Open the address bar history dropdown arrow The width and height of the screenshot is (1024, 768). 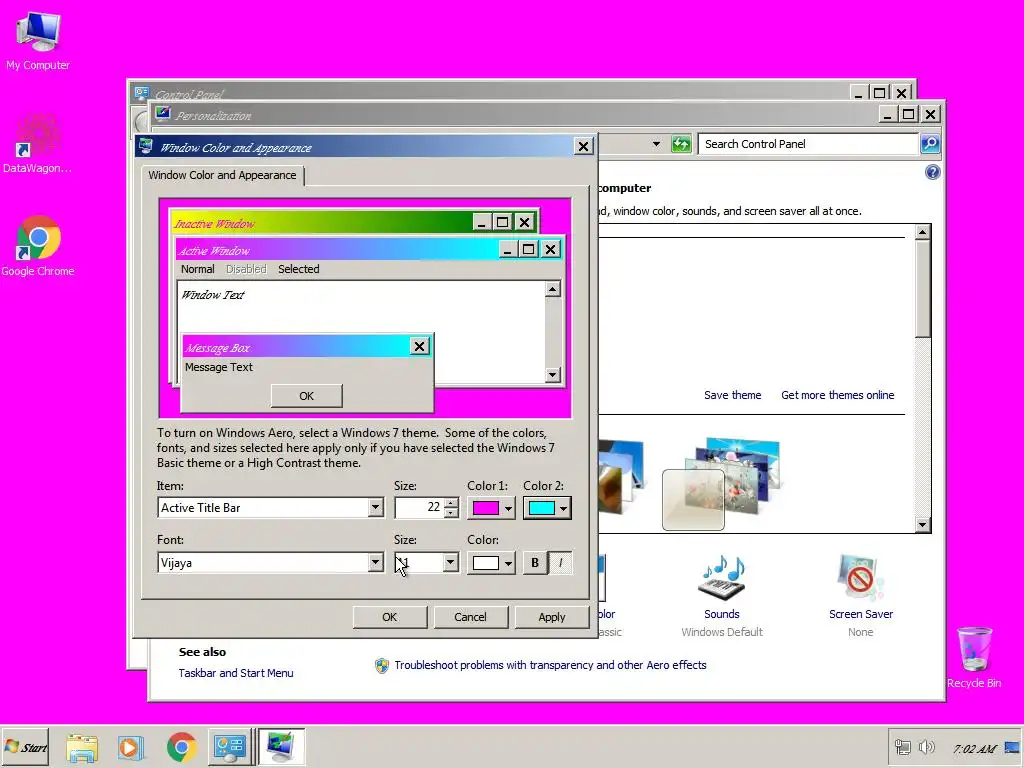coord(656,144)
